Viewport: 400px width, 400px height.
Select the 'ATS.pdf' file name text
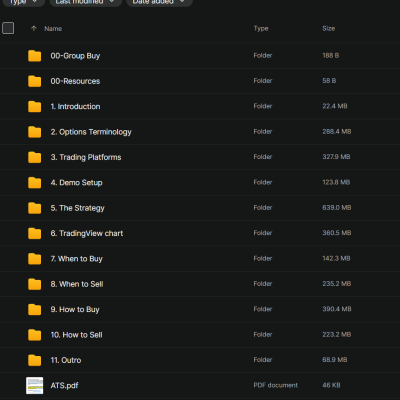tap(64, 386)
